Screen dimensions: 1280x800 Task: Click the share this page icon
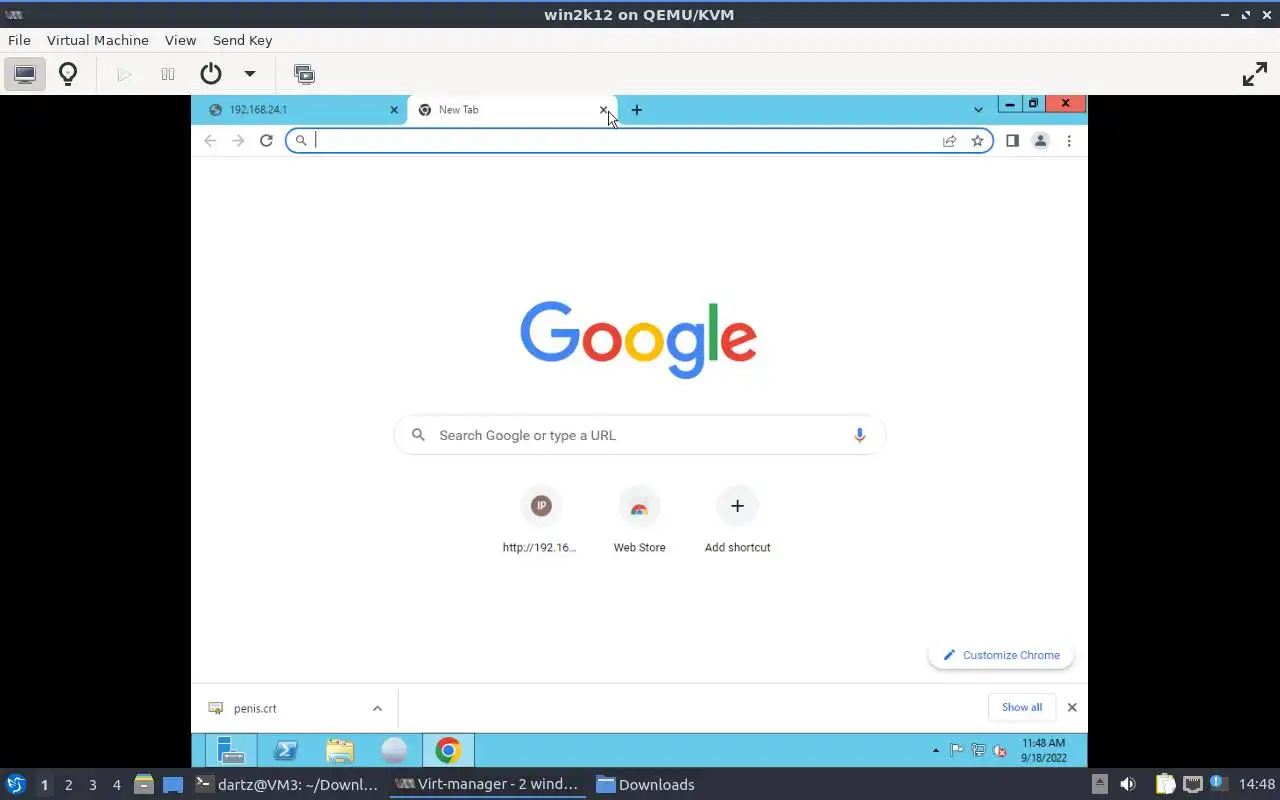(949, 141)
